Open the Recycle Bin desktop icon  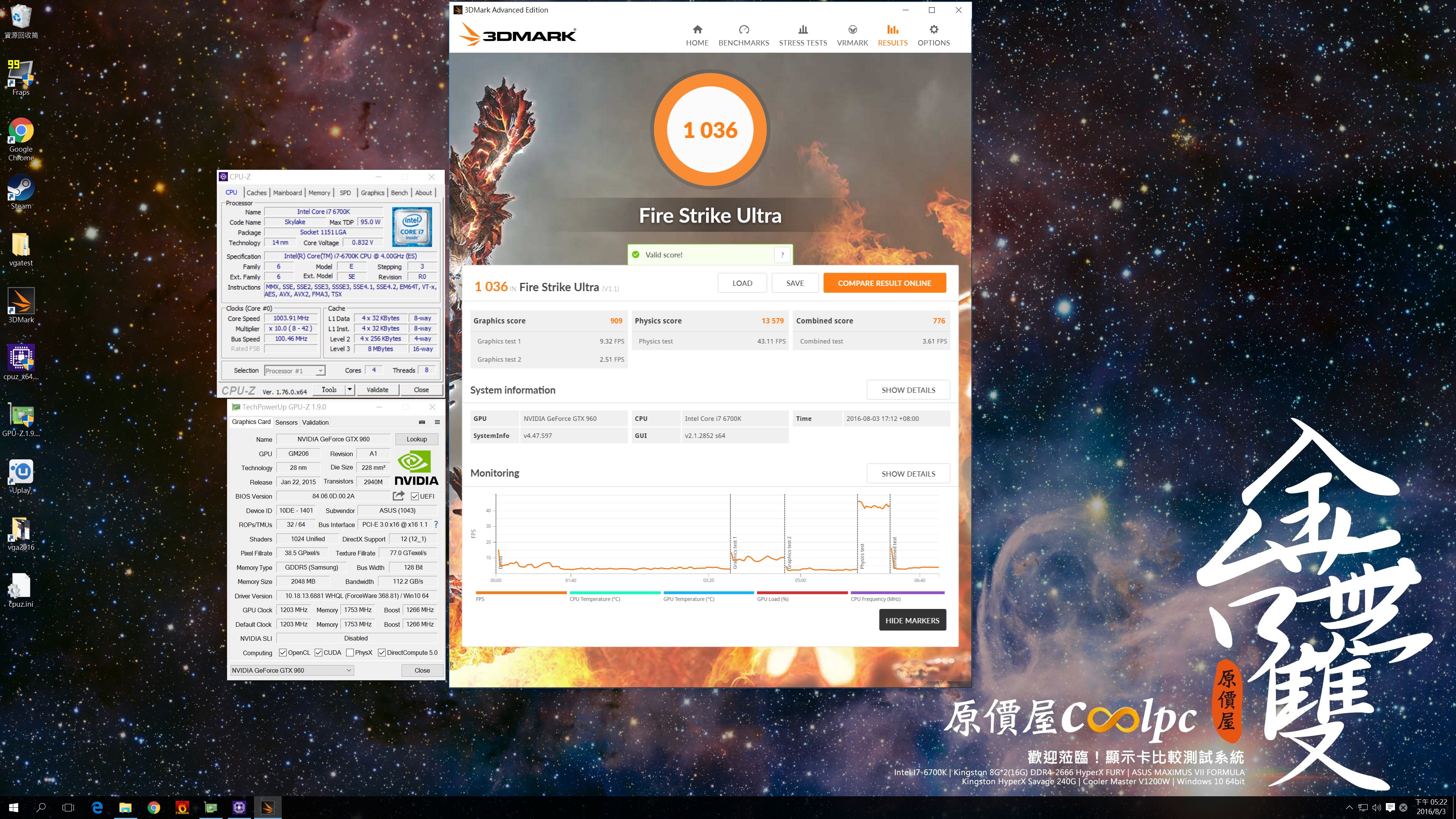(x=21, y=21)
